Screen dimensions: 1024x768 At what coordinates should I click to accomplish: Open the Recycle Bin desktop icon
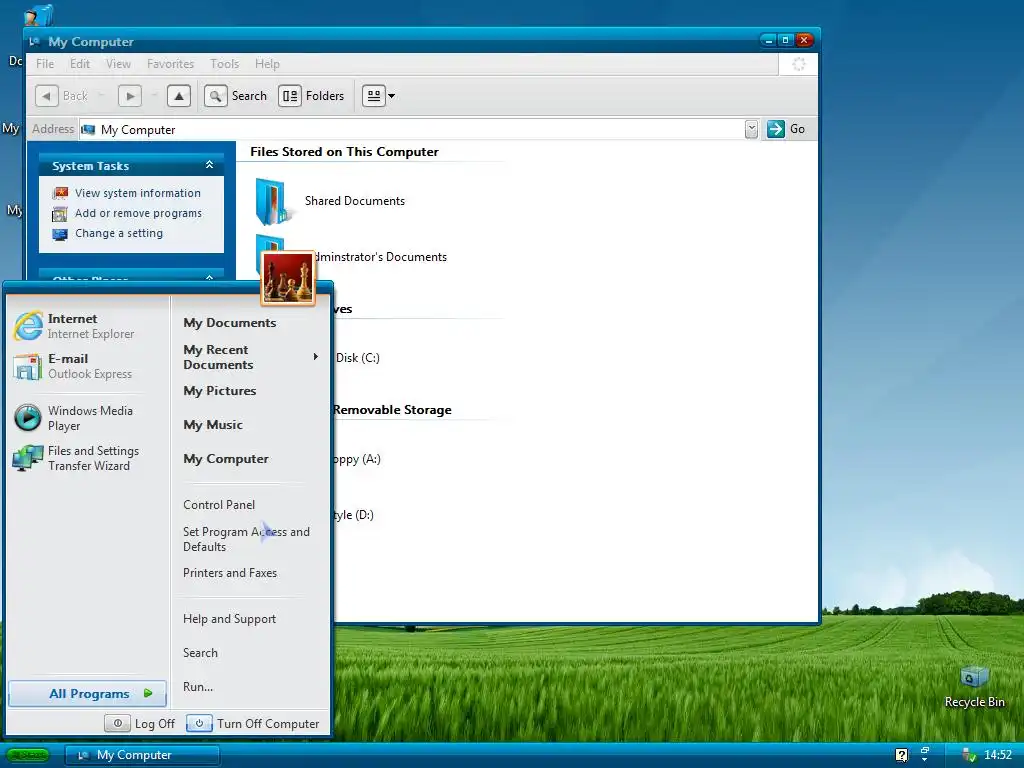[974, 687]
